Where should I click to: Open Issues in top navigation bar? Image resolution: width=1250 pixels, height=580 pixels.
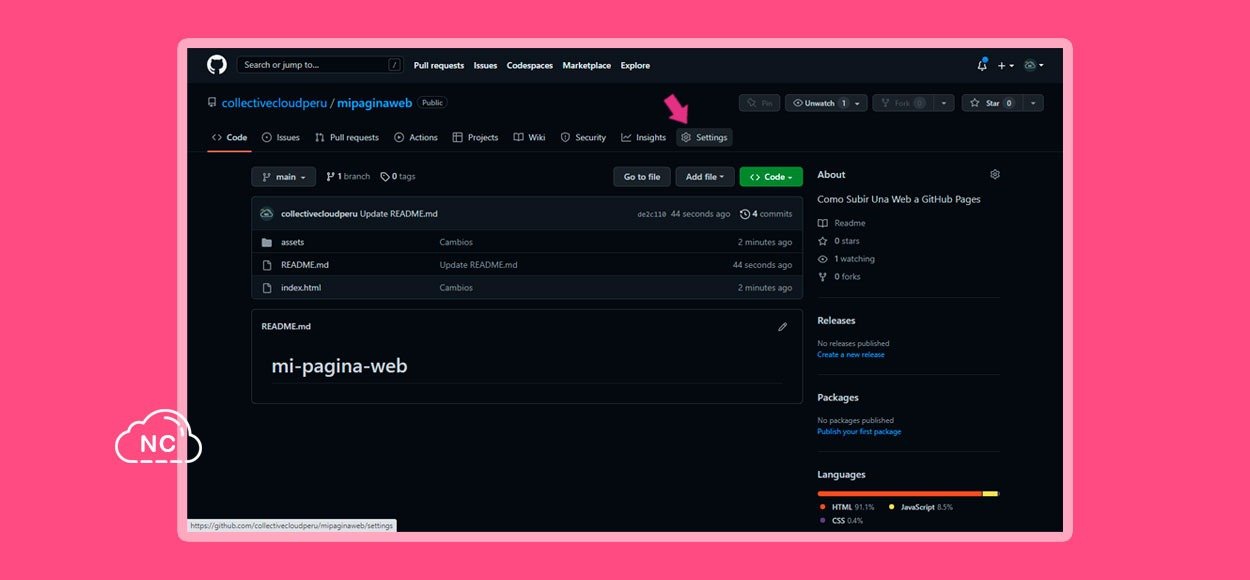pyautogui.click(x=485, y=65)
